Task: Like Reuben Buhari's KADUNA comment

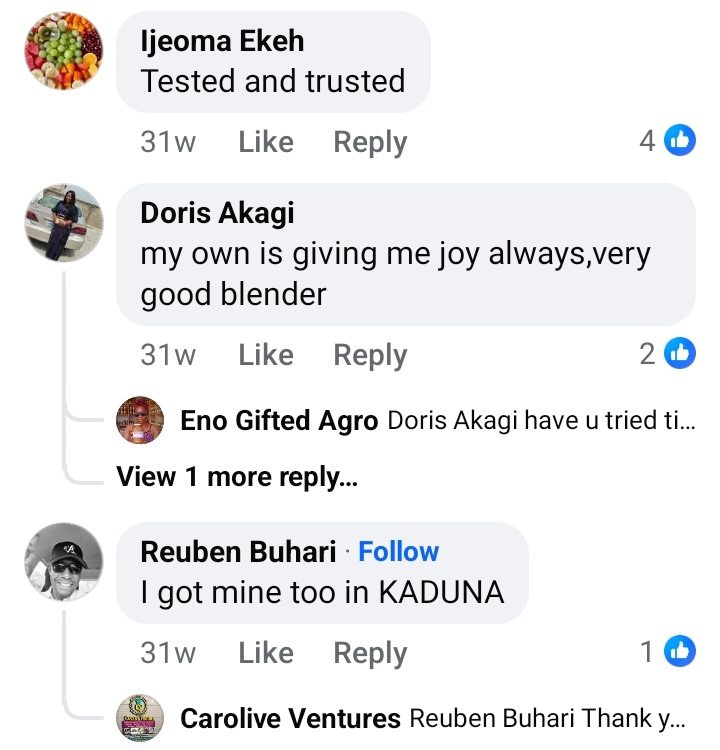Action: click(x=265, y=653)
